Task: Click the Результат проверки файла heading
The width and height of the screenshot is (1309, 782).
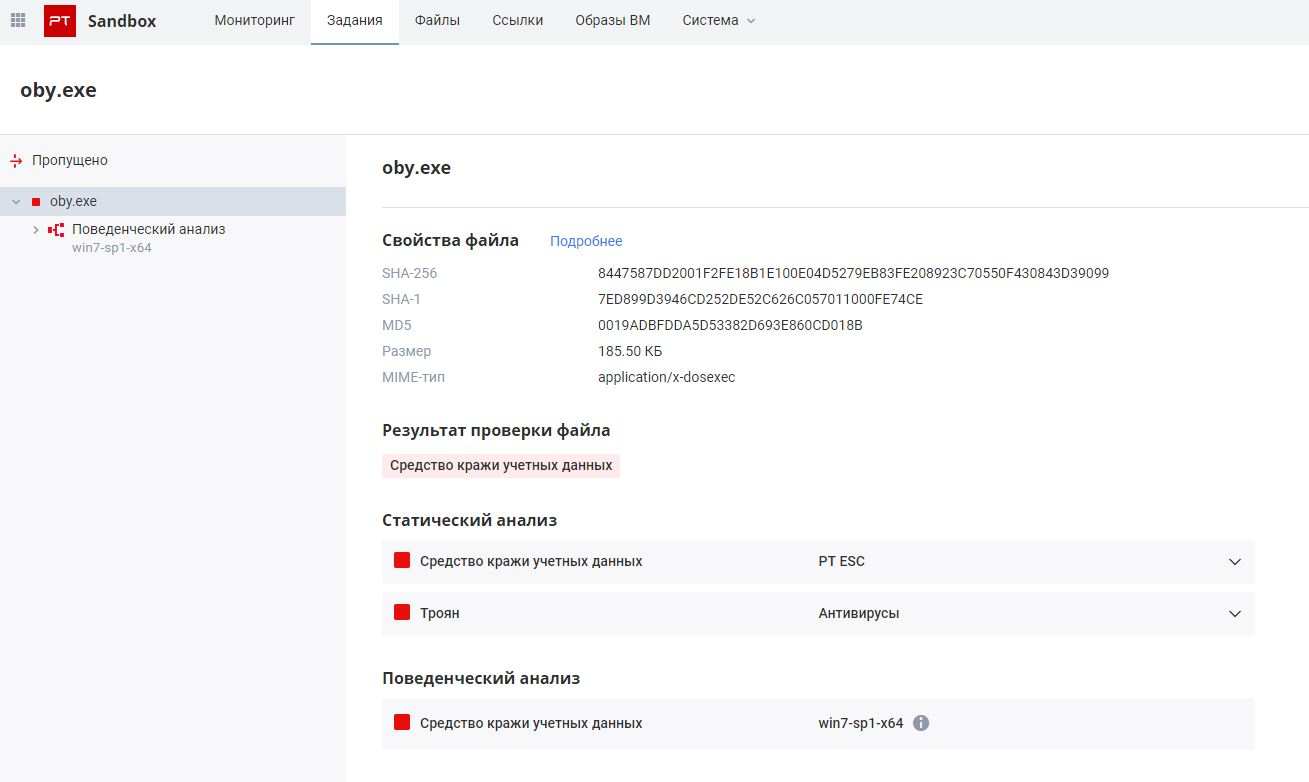Action: point(496,430)
